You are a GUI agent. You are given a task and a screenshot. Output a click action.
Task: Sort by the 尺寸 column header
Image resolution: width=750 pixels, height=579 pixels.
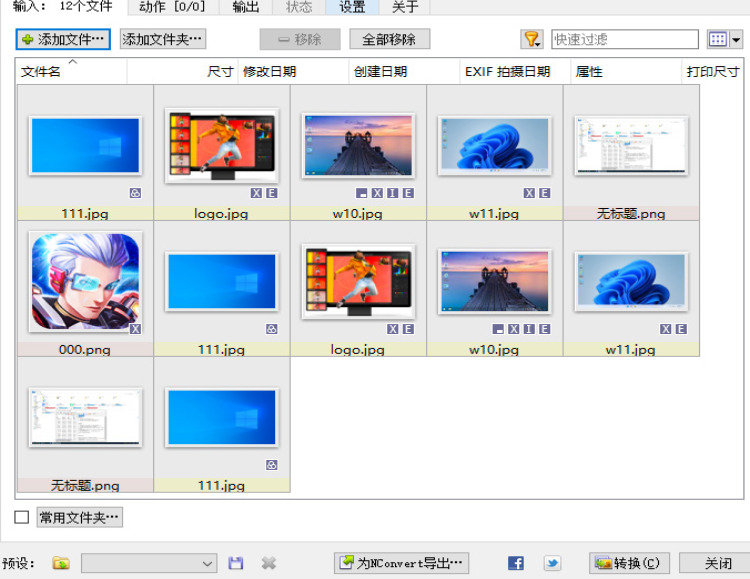pyautogui.click(x=183, y=72)
